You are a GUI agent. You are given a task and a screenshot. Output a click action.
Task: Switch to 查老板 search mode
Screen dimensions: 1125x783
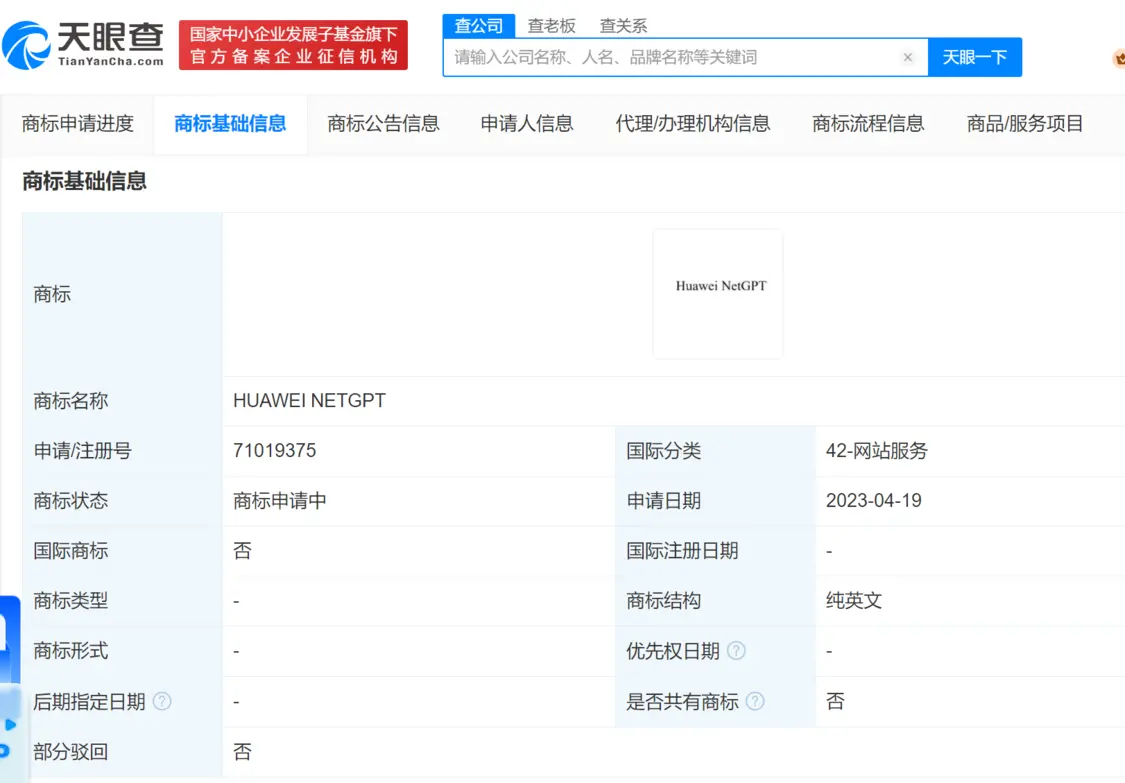[x=552, y=26]
